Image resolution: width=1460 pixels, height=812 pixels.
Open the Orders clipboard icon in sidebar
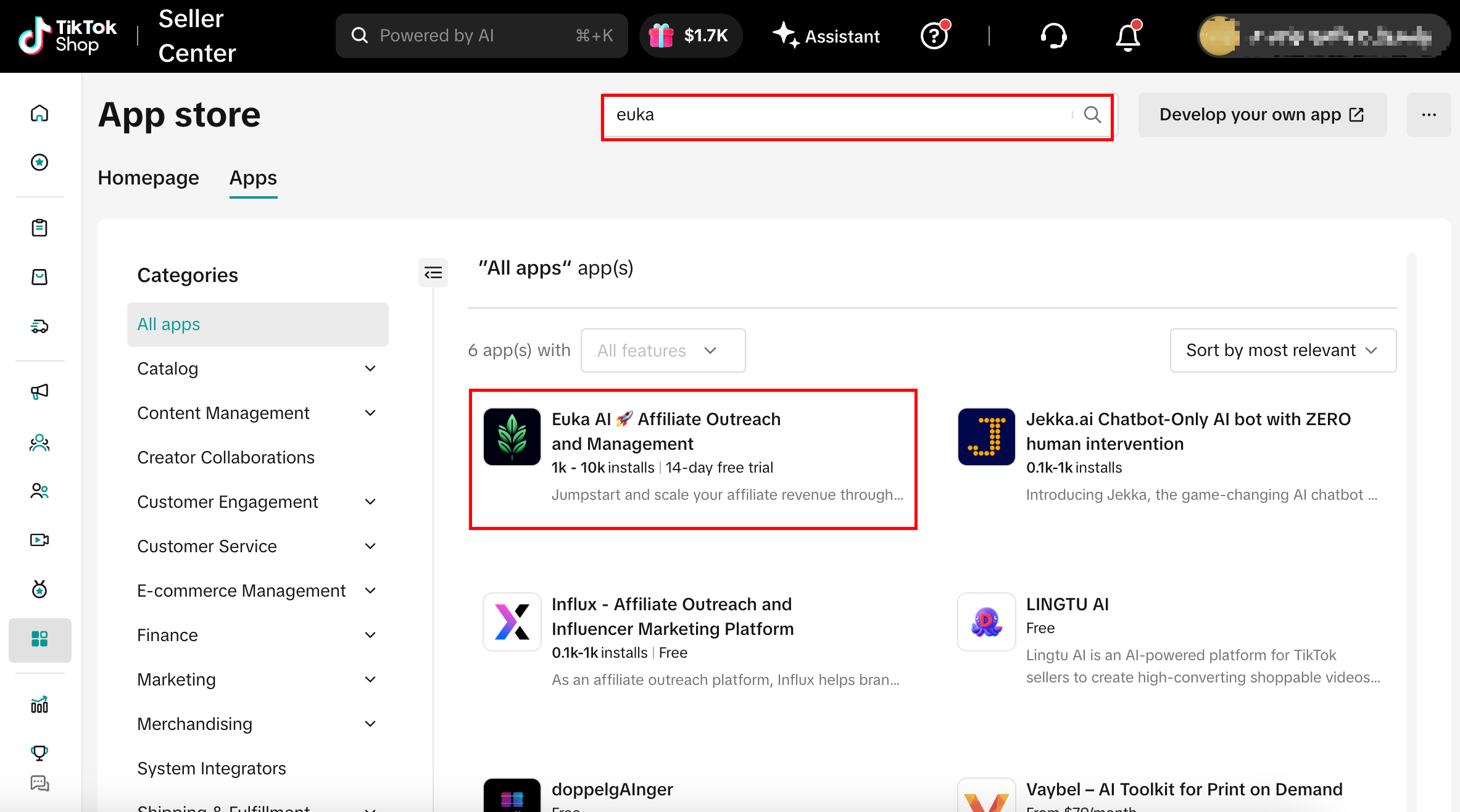(x=39, y=228)
